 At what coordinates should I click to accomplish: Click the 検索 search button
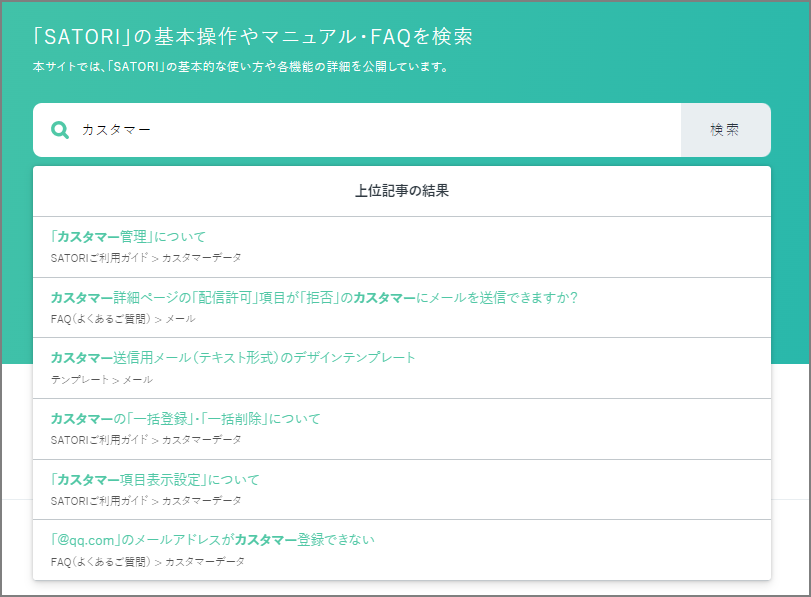(x=725, y=130)
